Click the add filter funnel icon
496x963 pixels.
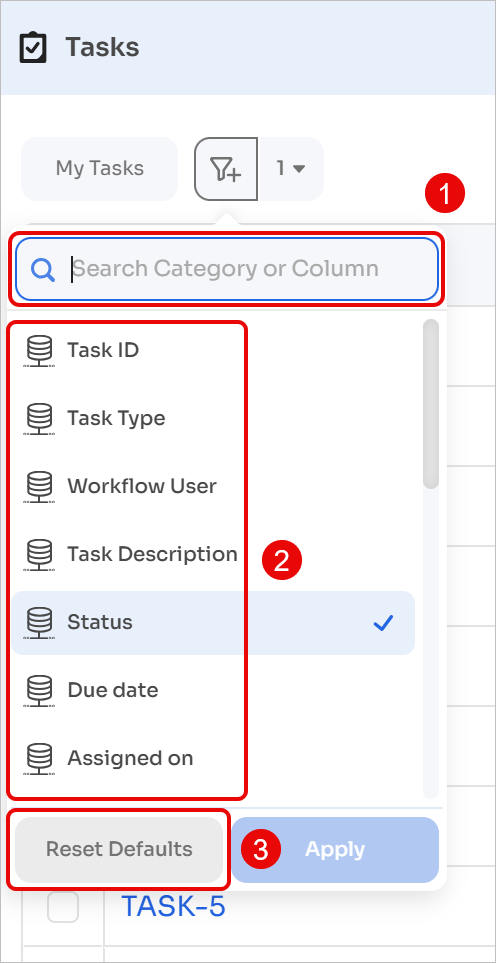tap(226, 169)
